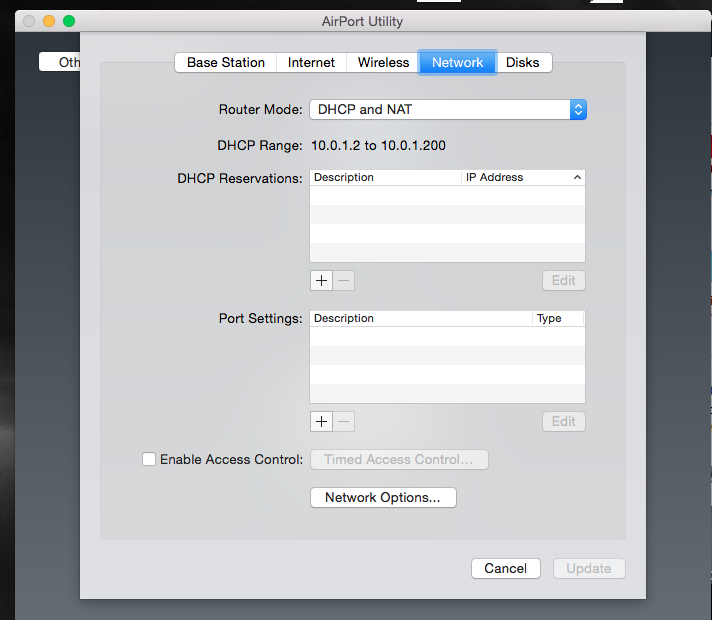Click the Network tab
The image size is (712, 620).
tap(457, 62)
